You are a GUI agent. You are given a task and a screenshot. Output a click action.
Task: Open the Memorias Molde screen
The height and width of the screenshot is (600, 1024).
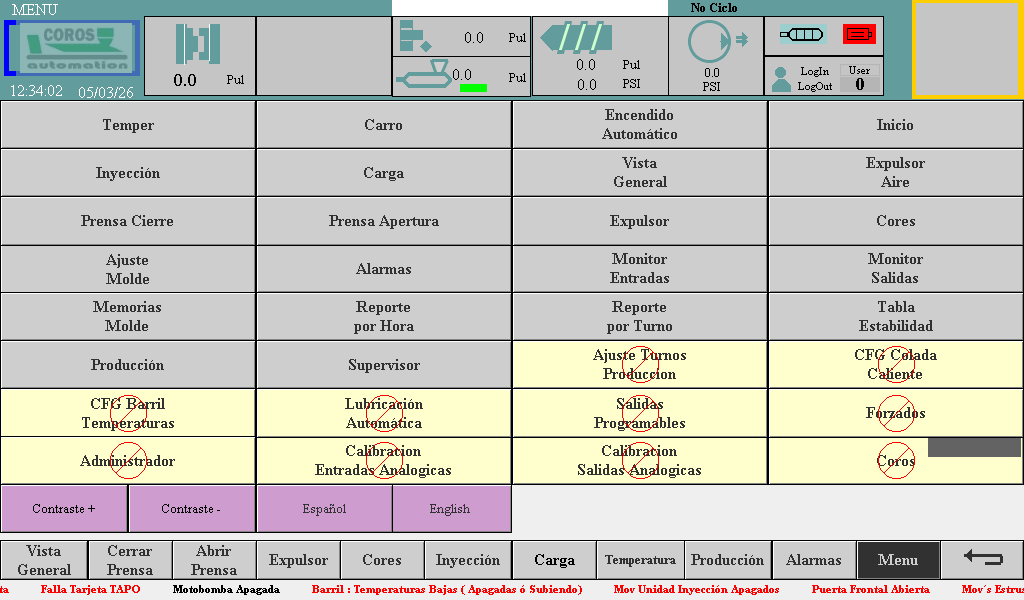(128, 317)
